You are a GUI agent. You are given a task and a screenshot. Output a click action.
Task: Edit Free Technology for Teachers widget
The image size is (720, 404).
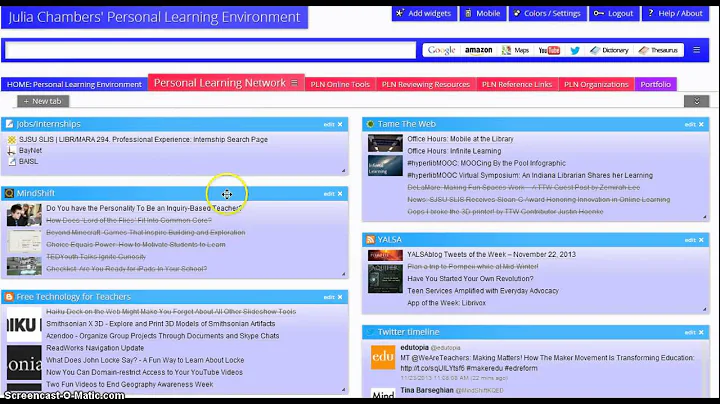[x=328, y=297]
